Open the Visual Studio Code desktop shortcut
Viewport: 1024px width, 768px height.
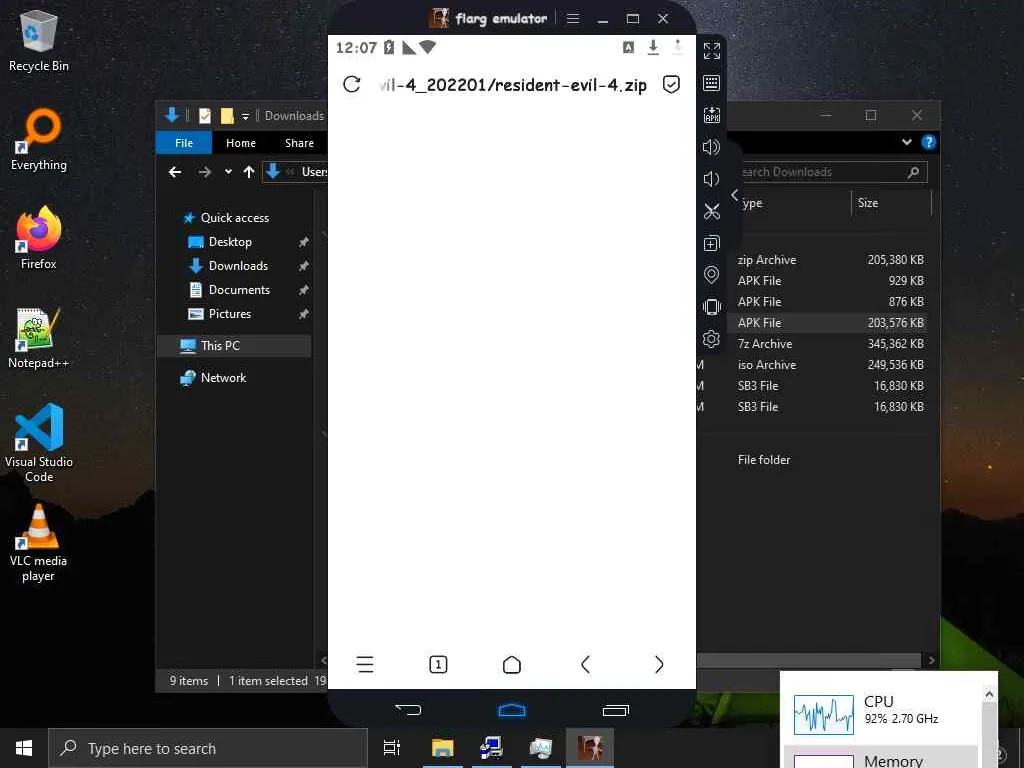tap(39, 443)
